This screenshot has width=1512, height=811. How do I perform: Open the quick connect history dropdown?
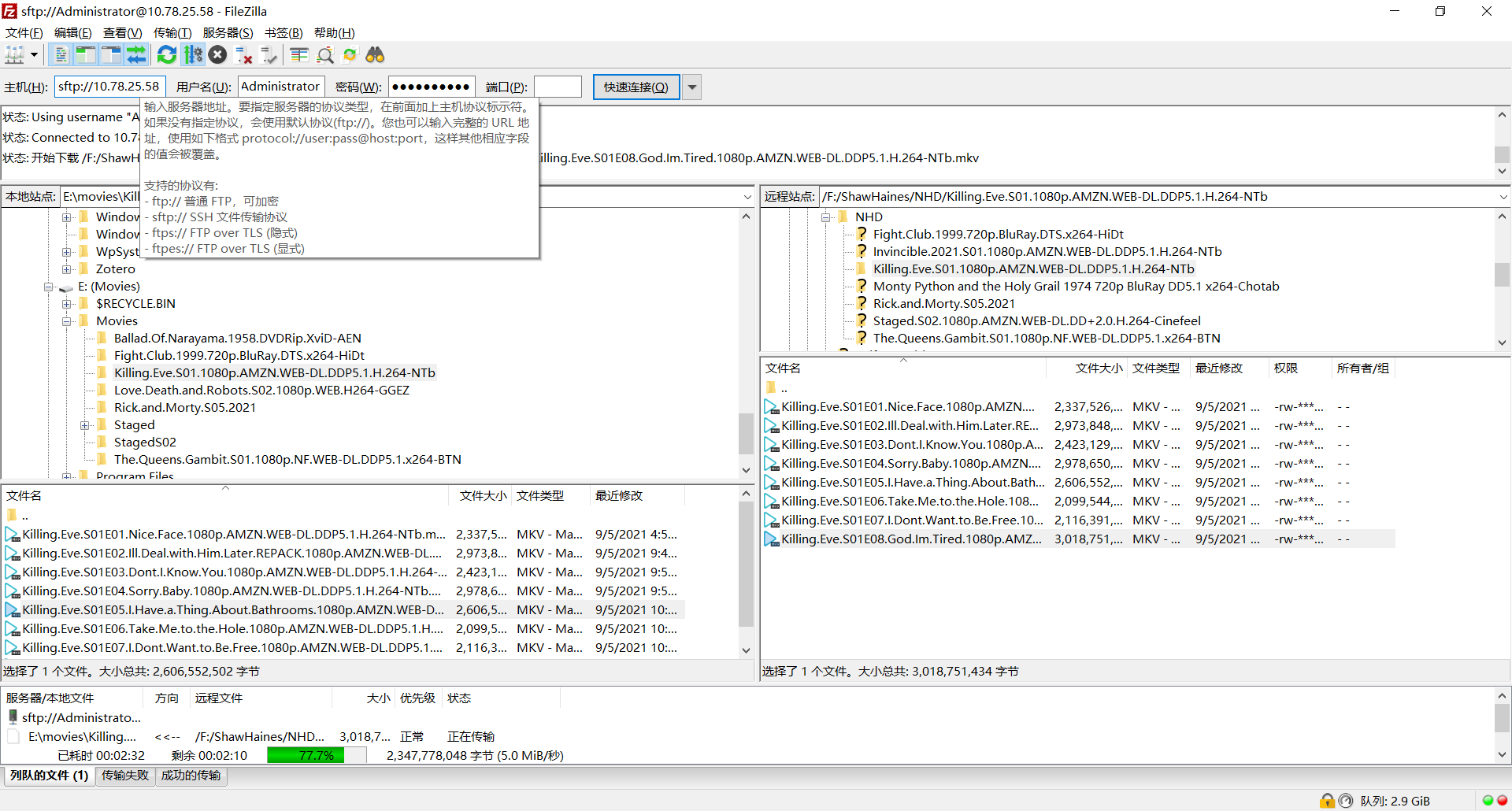[691, 87]
